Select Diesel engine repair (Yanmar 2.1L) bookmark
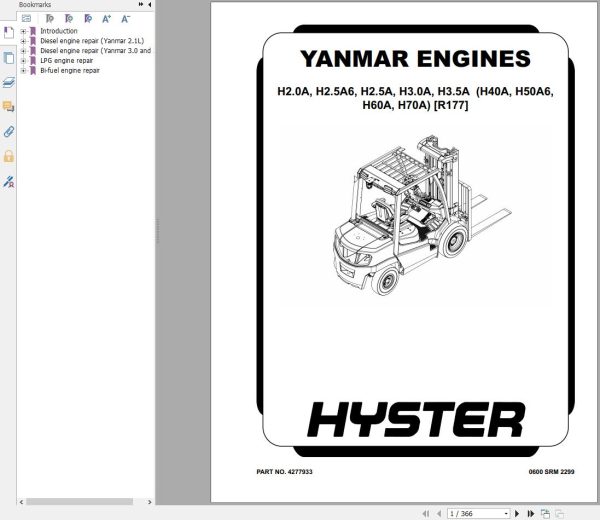Screen dimensions: 600x520 pyautogui.click(x=92, y=41)
